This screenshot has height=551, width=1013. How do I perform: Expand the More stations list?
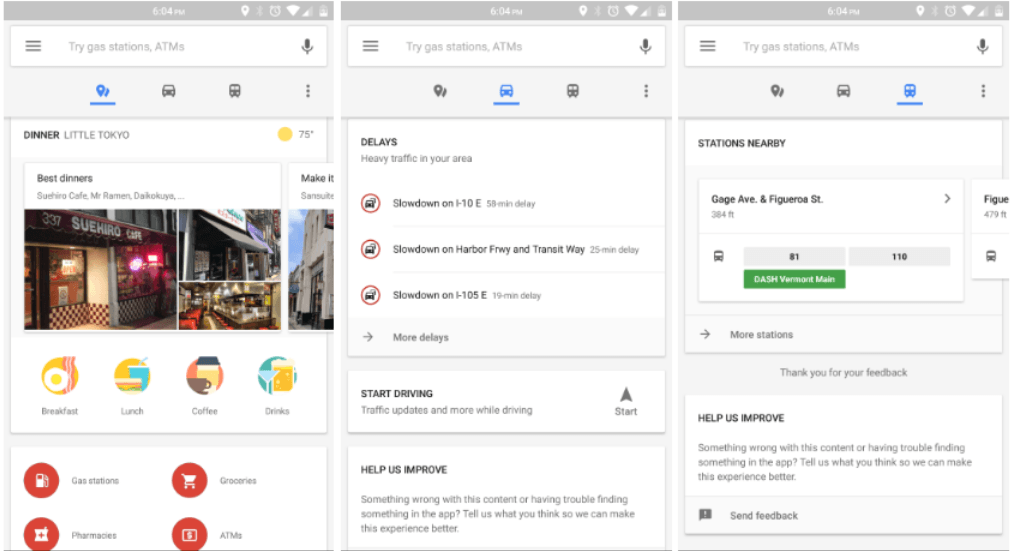[760, 335]
